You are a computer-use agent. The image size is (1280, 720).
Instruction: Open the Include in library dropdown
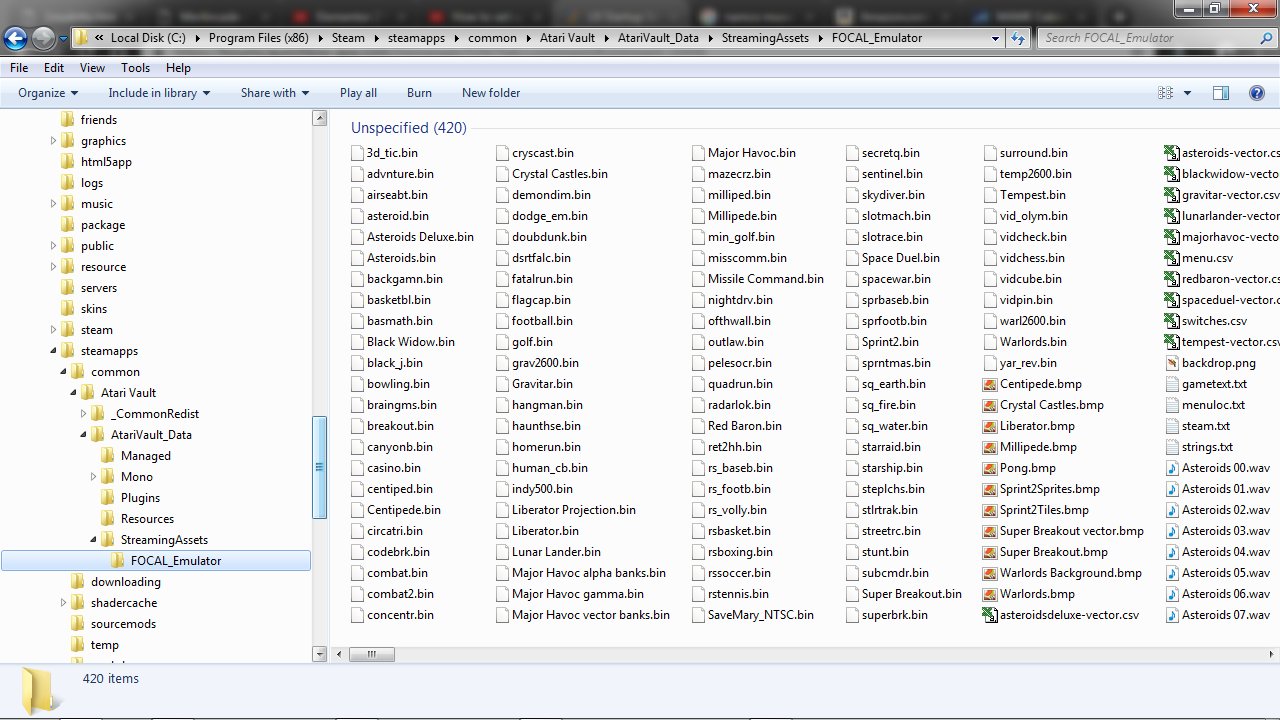click(x=159, y=93)
